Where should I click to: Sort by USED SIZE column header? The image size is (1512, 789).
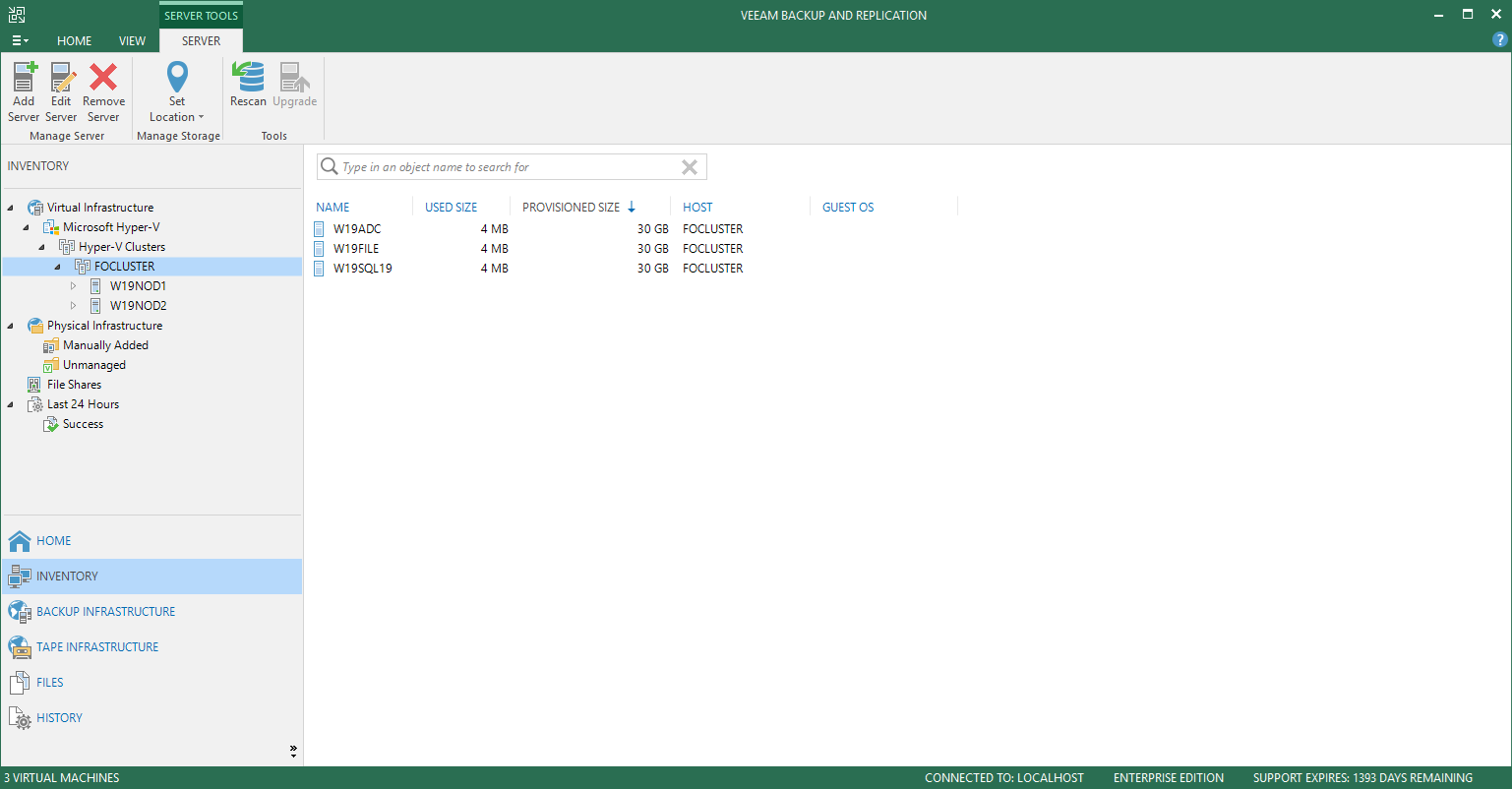pyautogui.click(x=451, y=208)
